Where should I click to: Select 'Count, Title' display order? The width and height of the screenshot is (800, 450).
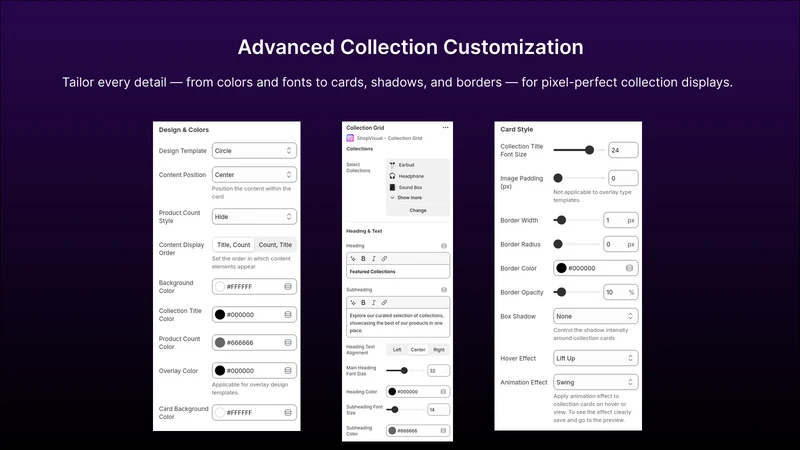(x=275, y=245)
